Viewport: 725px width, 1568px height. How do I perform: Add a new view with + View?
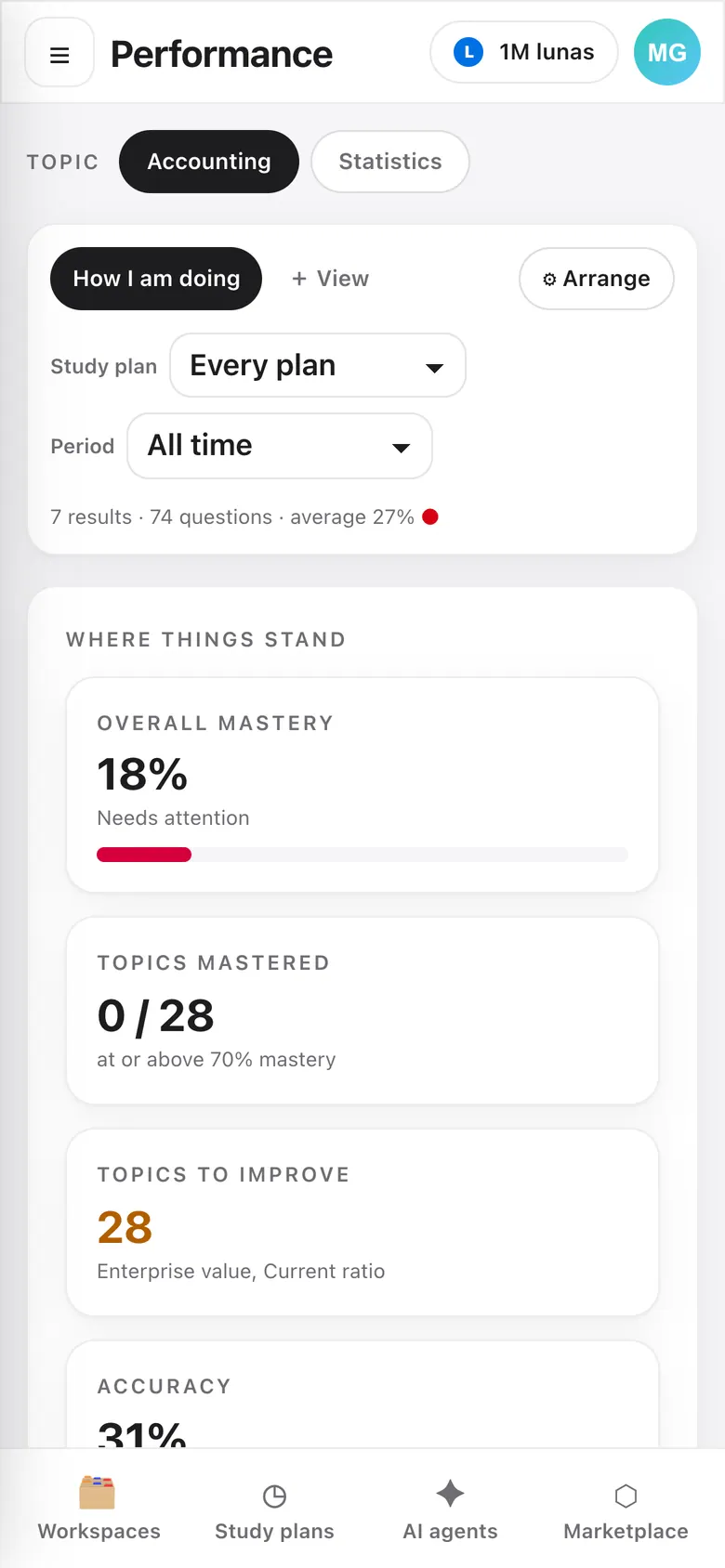coord(330,279)
